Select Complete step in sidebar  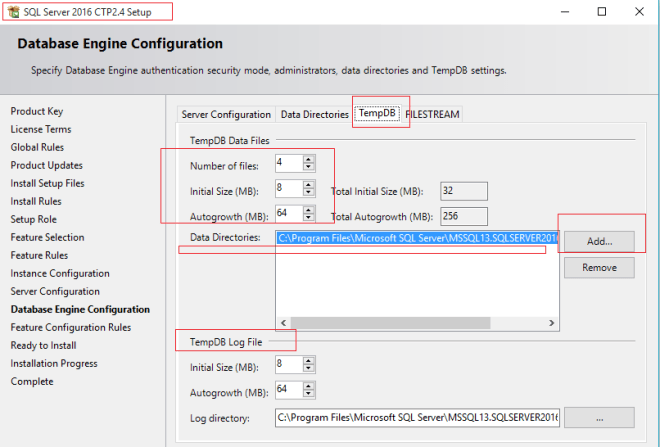[x=32, y=382]
